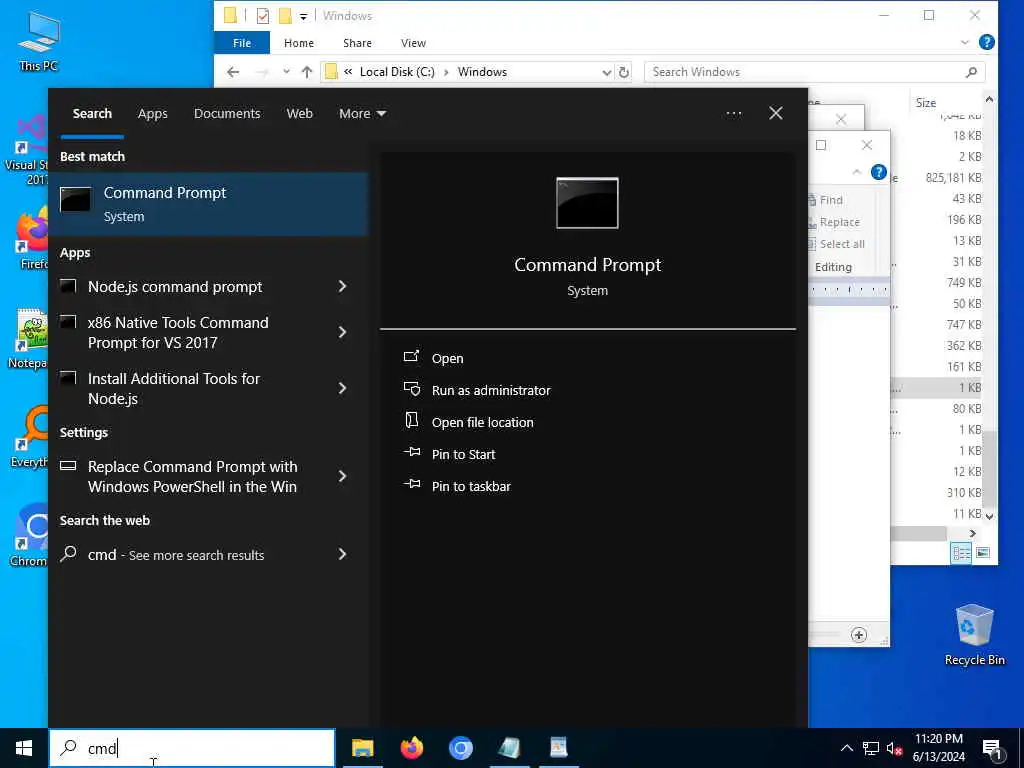Click the taskbar clock showing 11:20 PM
1024x768 pixels.
[x=938, y=748]
